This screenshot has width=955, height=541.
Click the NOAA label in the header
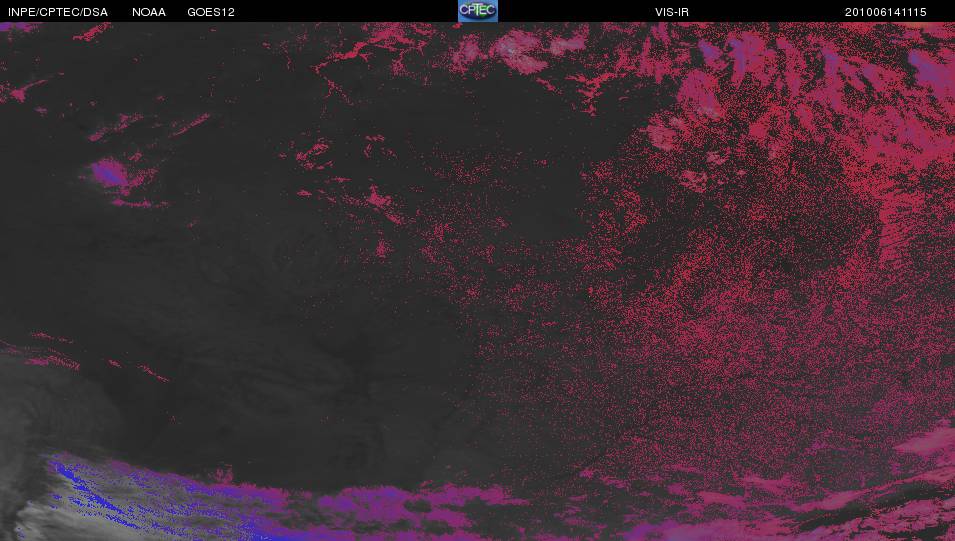coord(149,12)
